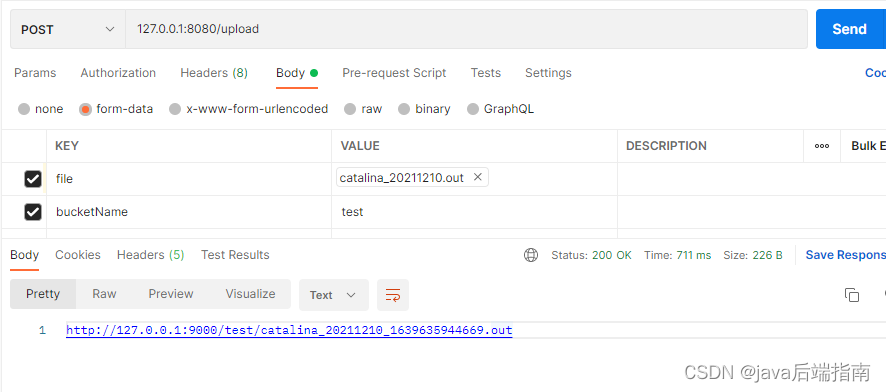This screenshot has height=392, width=886.
Task: Select the x-www-form-urlencoded radio option
Action: (x=175, y=109)
